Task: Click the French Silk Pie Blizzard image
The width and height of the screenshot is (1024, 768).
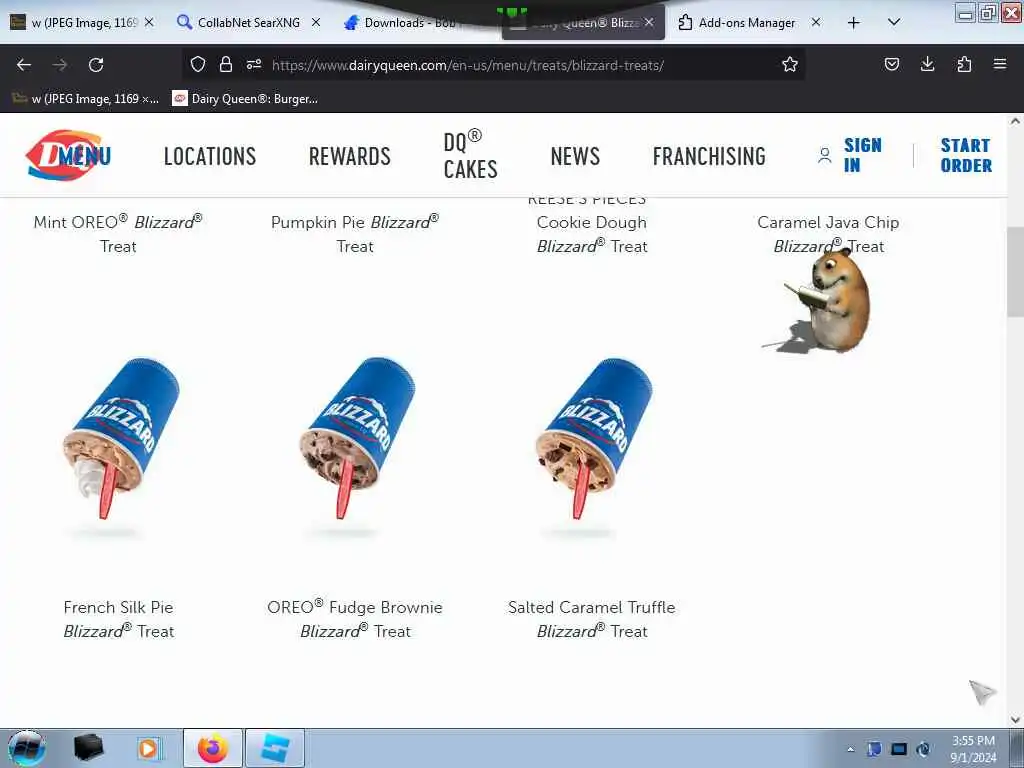Action: (119, 439)
